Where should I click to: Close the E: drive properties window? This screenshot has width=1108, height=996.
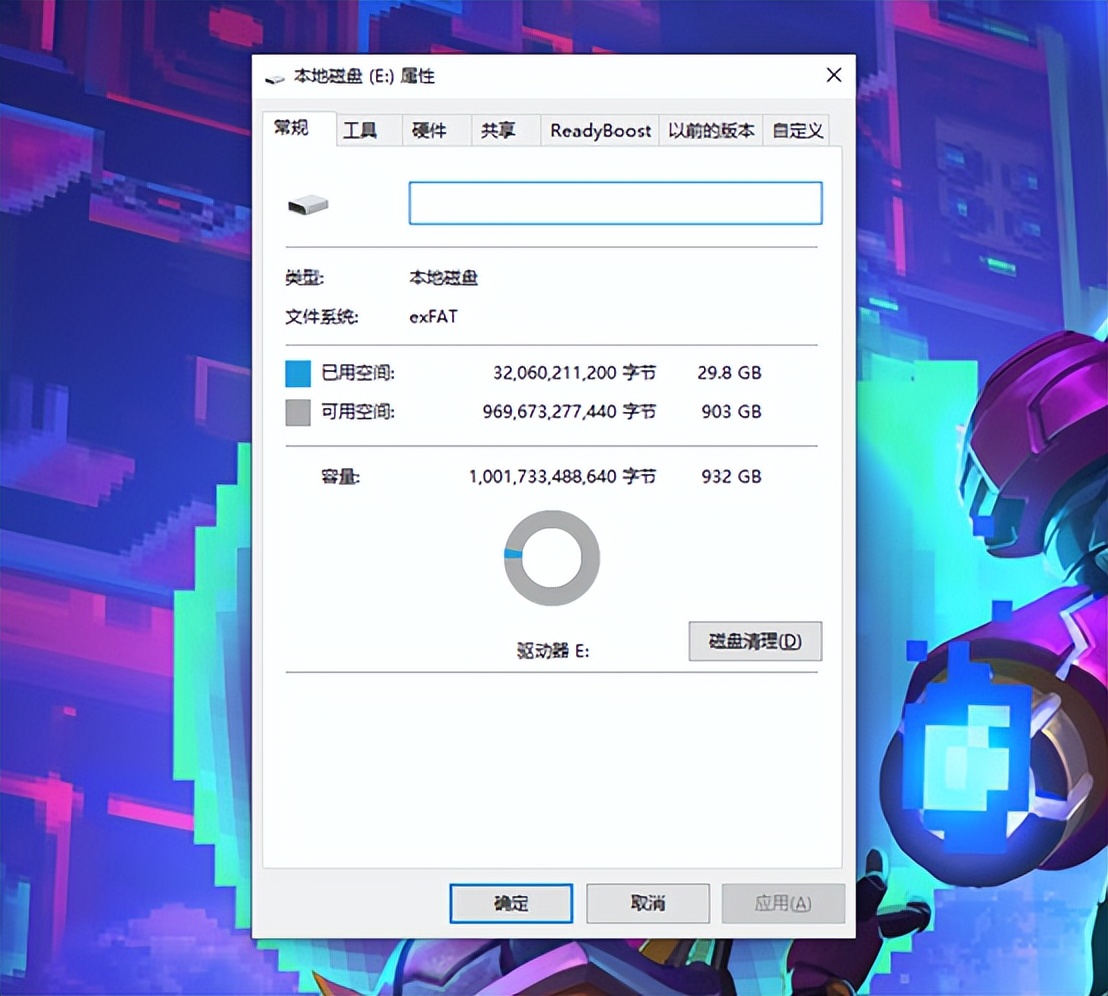pos(834,75)
